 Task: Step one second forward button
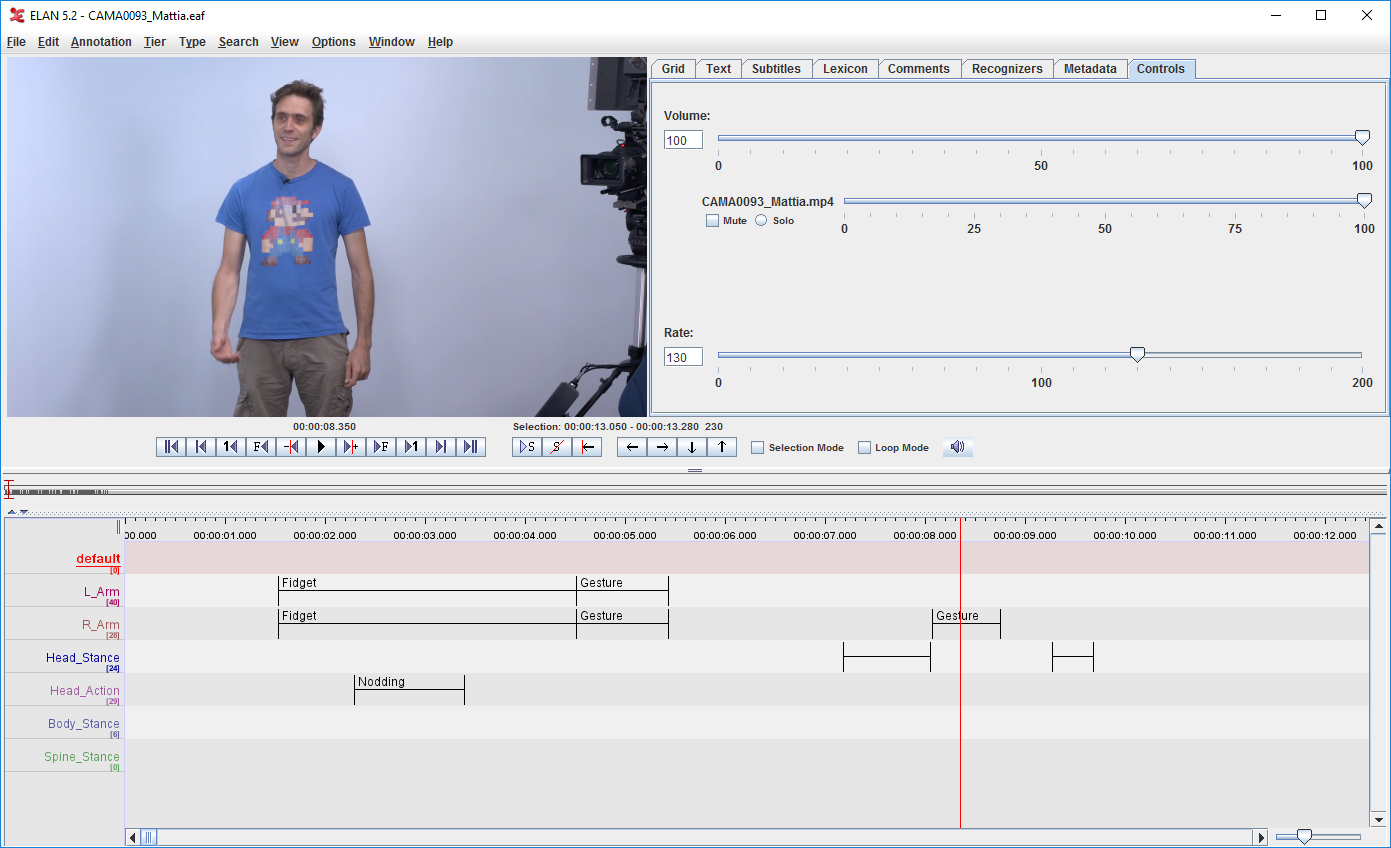tap(411, 447)
